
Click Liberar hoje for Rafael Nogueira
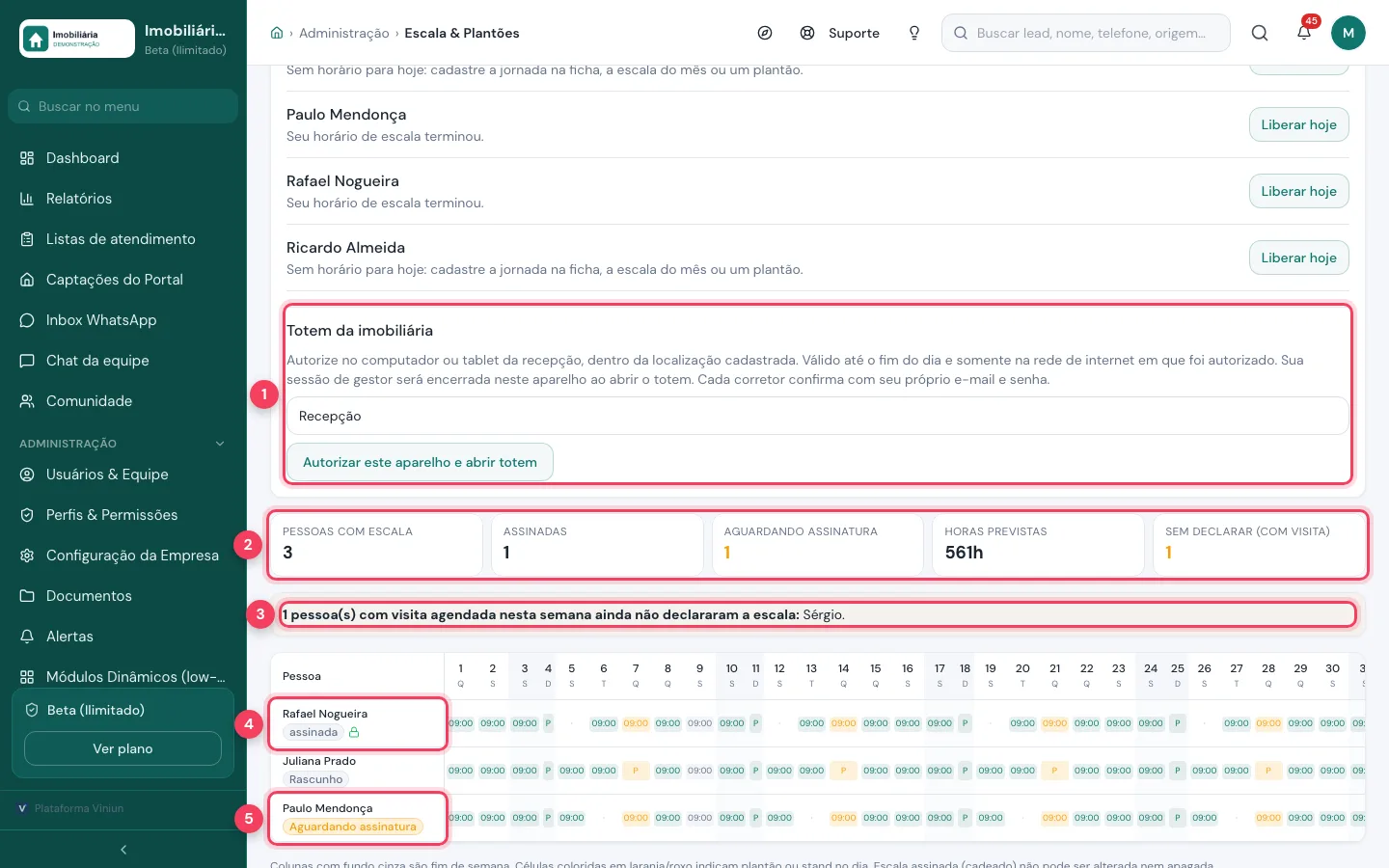[x=1298, y=191]
